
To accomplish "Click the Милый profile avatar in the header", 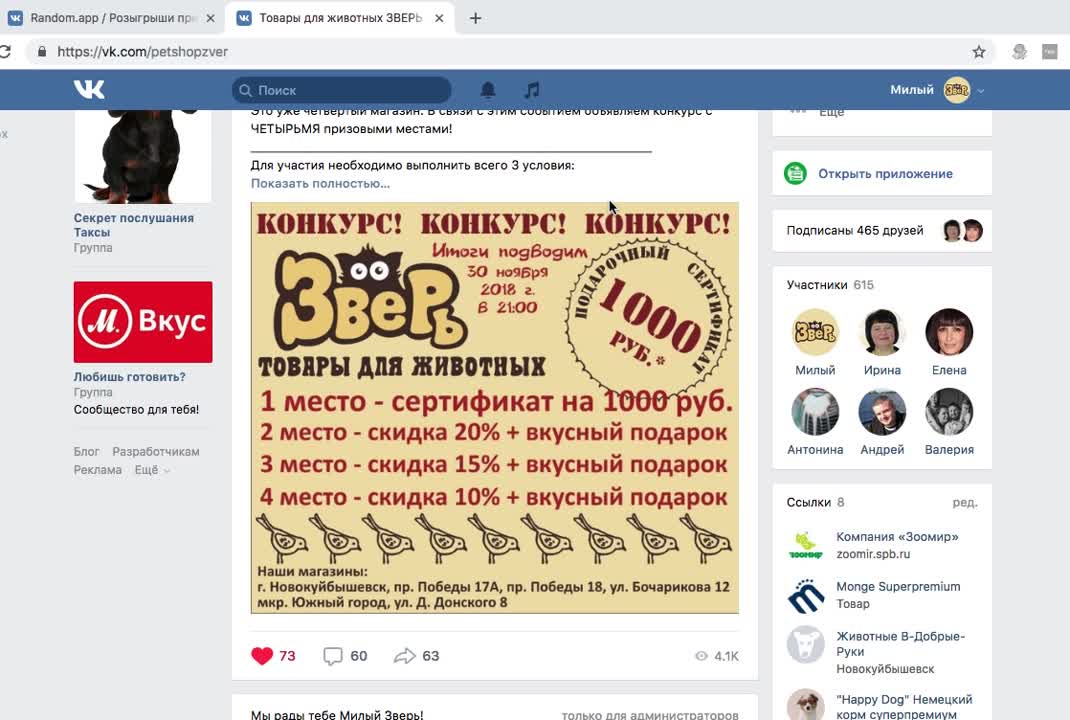I will (x=957, y=90).
